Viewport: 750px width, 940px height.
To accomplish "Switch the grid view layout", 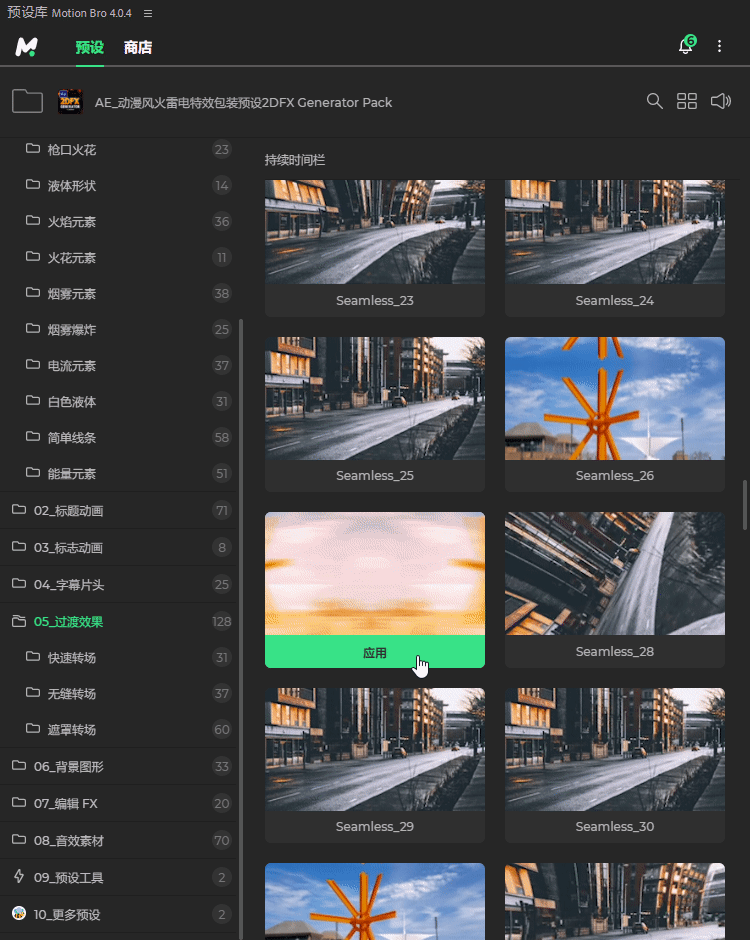I will (687, 101).
